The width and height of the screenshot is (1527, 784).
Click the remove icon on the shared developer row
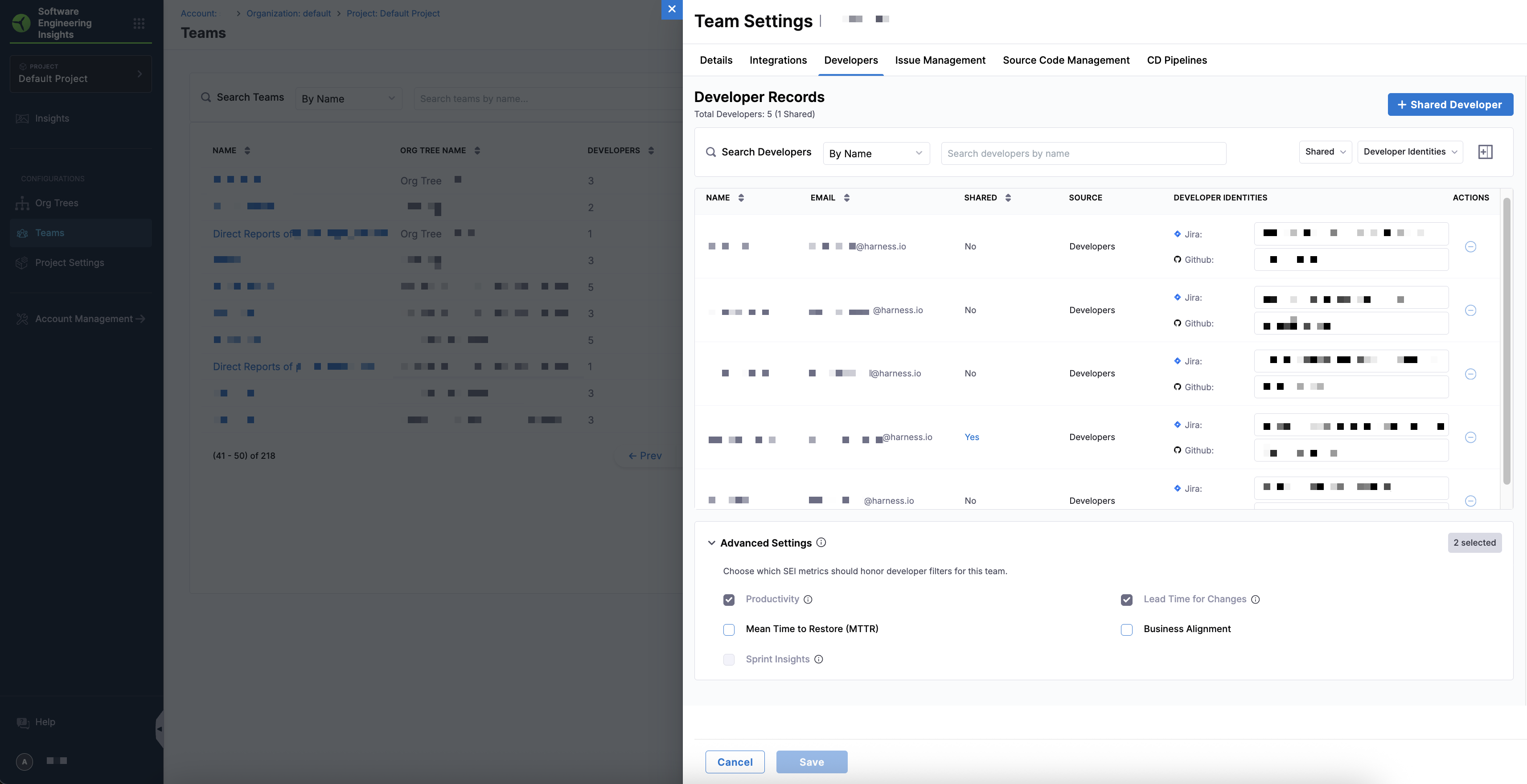(1470, 437)
